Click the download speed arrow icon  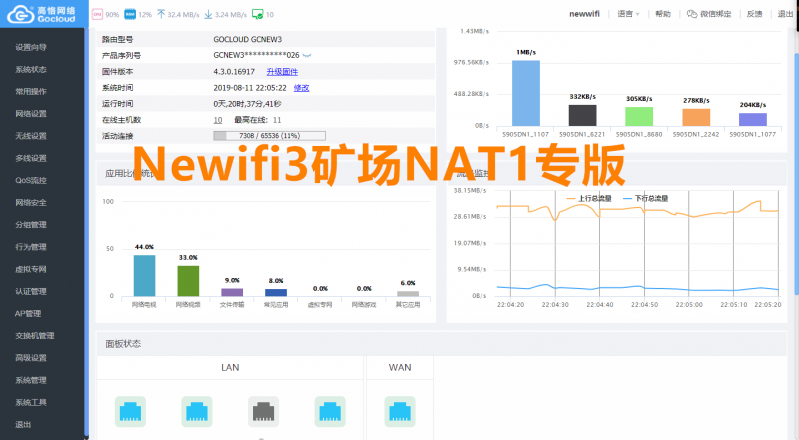coord(208,14)
